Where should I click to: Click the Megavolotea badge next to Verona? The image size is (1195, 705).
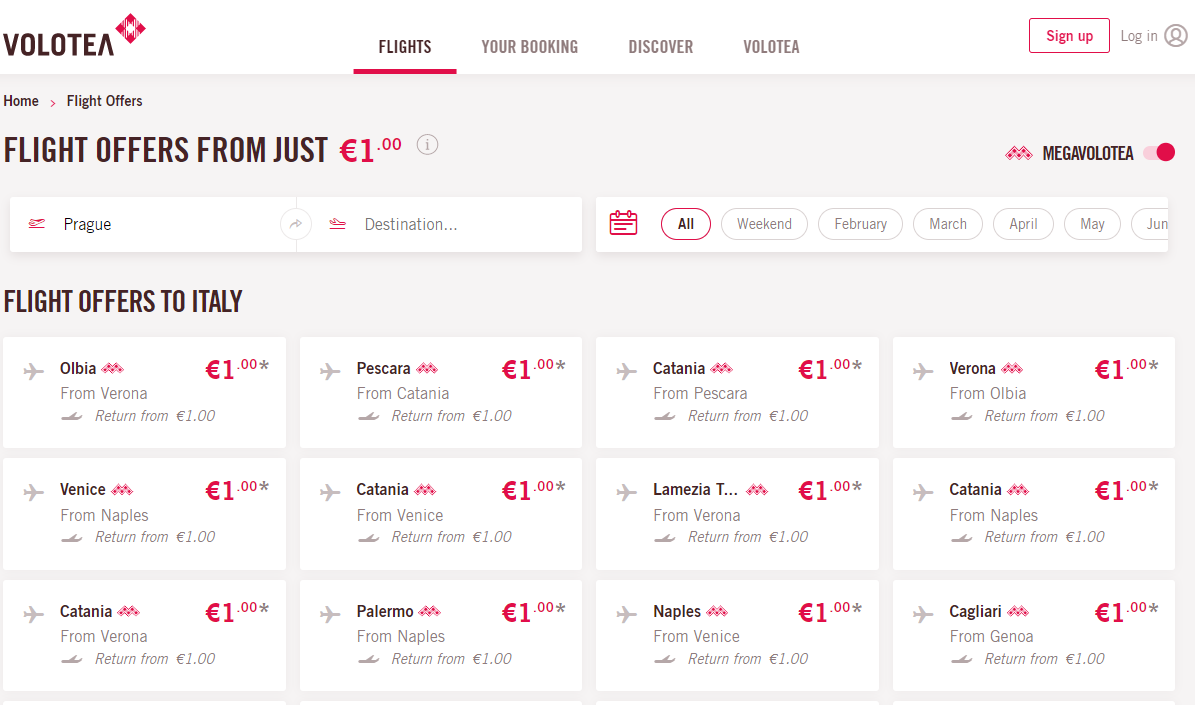(x=1012, y=369)
